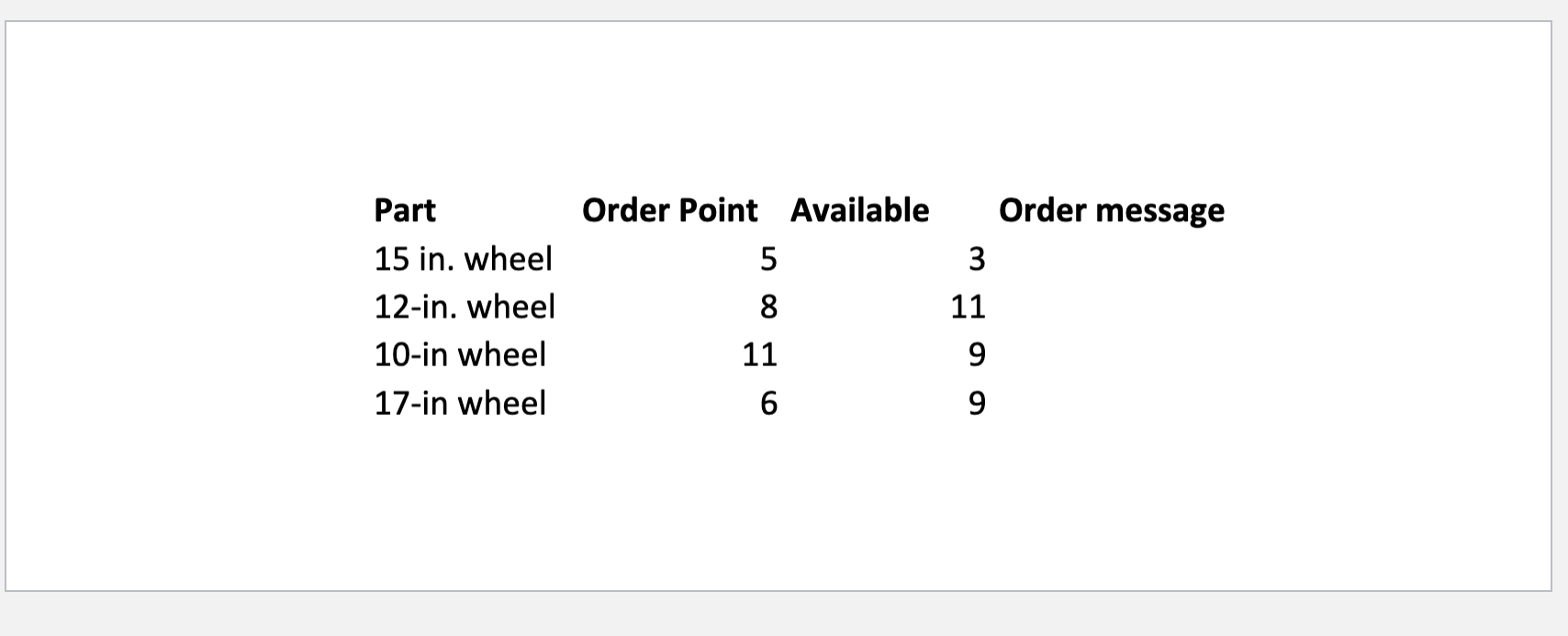This screenshot has height=636, width=1568.
Task: Select the 17-in wheel cell
Action: (460, 403)
